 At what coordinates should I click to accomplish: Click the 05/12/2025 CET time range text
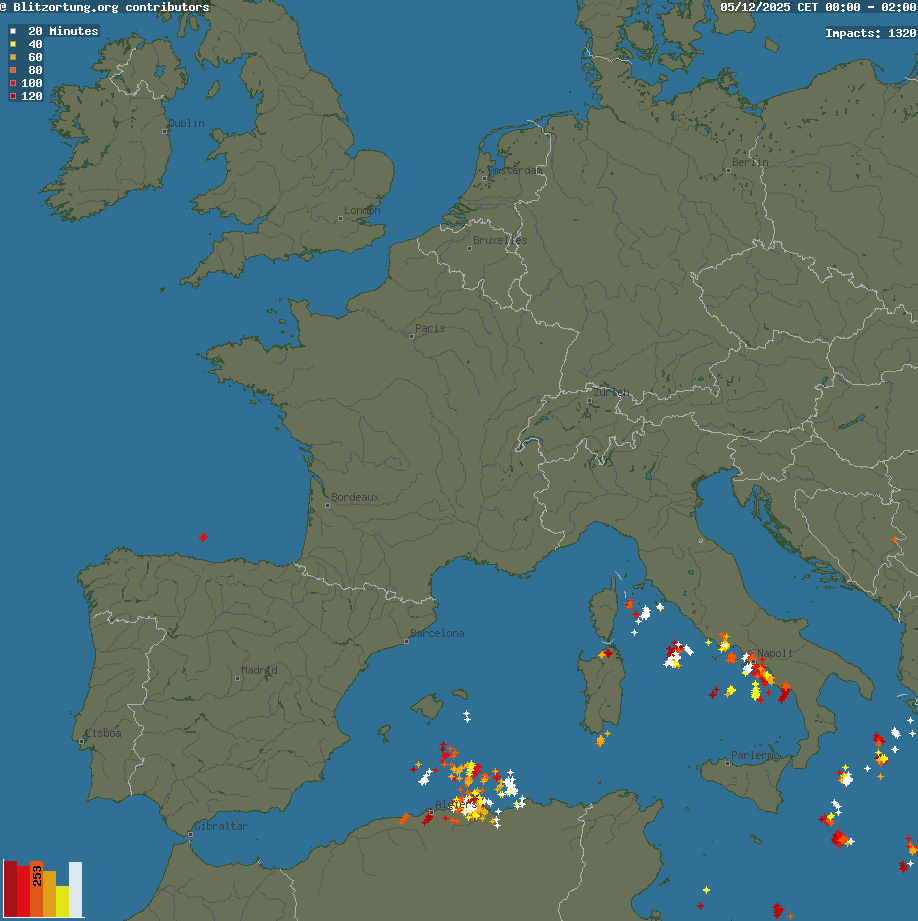pyautogui.click(x=817, y=7)
